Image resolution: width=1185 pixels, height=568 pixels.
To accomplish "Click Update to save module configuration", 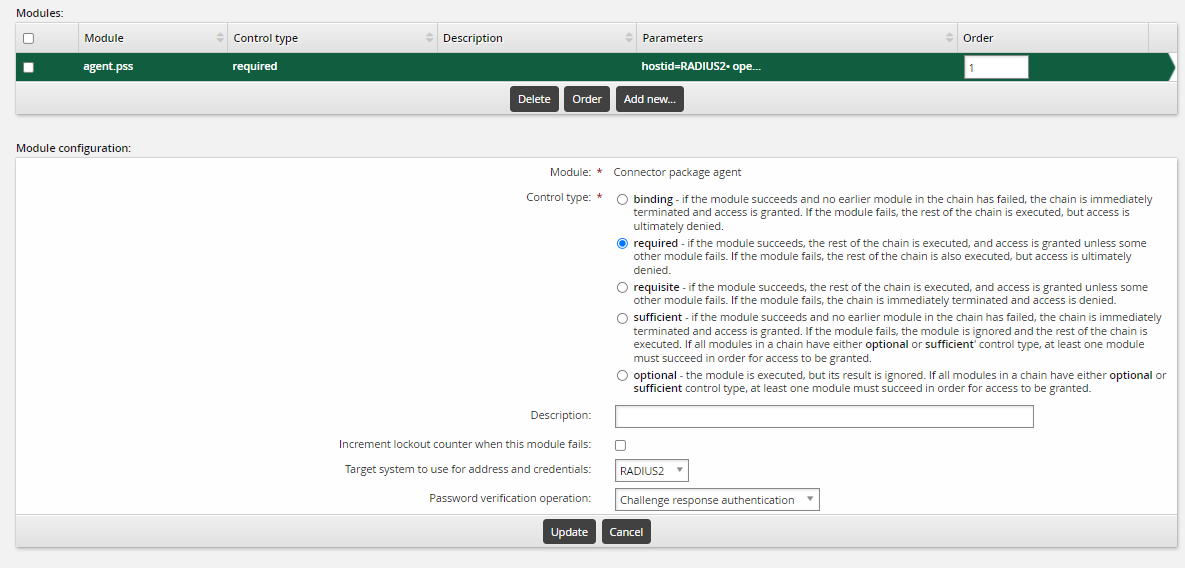I will click(x=569, y=532).
